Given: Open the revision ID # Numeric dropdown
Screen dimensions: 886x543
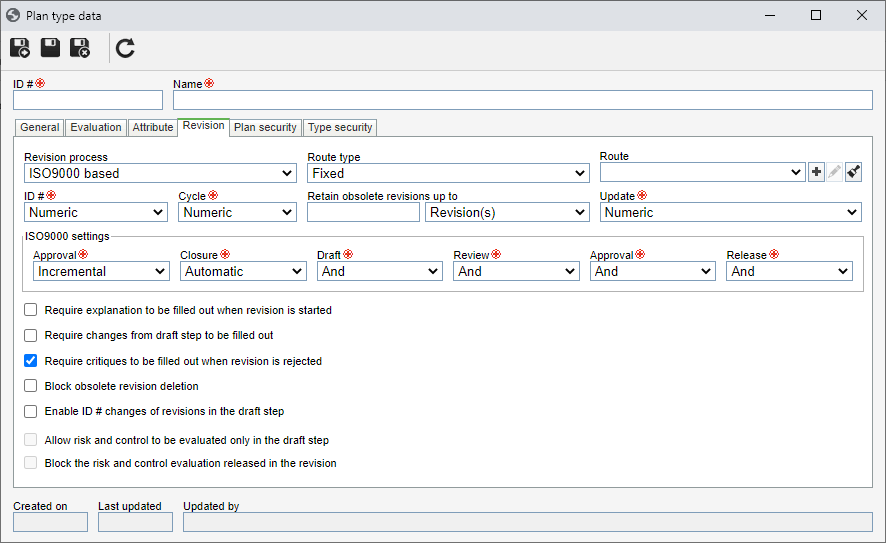Looking at the screenshot, I should (x=95, y=212).
